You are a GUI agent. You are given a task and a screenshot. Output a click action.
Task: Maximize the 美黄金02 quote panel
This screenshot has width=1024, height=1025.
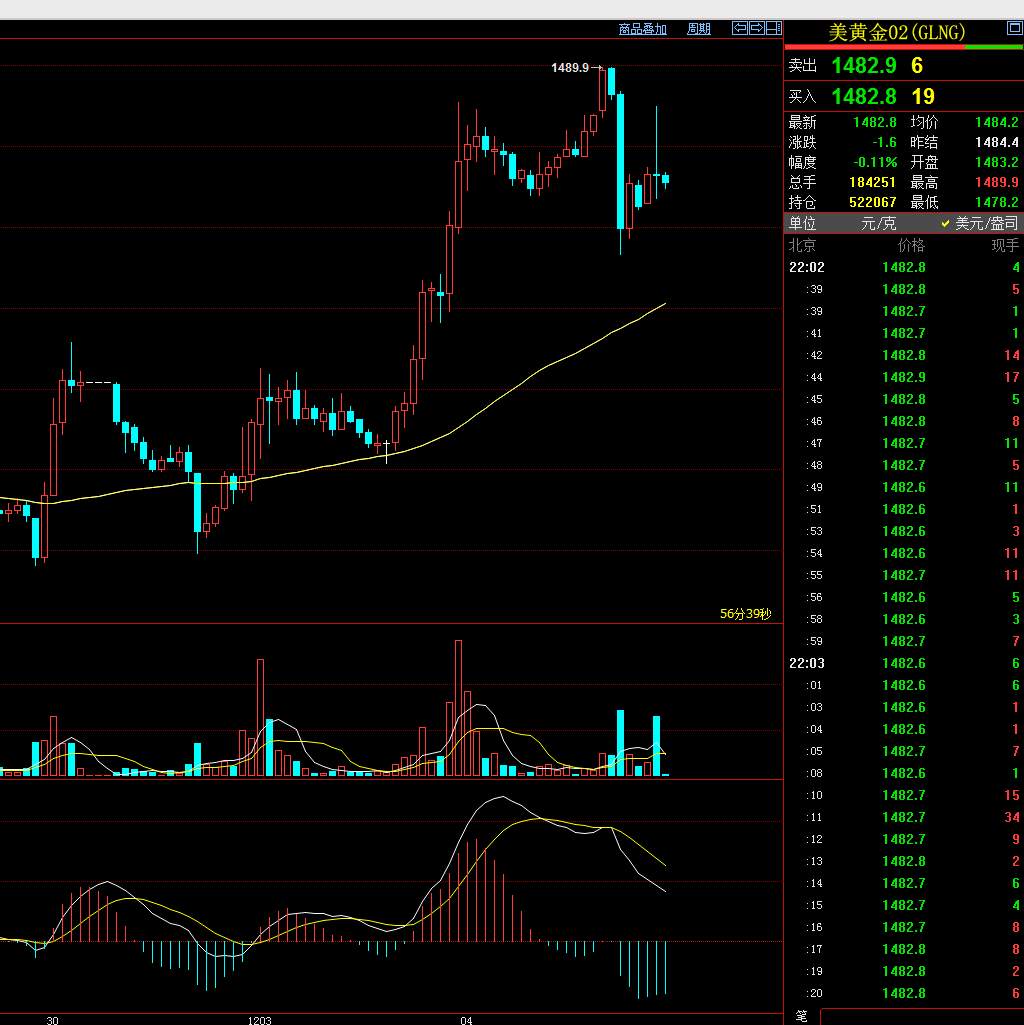1014,27
